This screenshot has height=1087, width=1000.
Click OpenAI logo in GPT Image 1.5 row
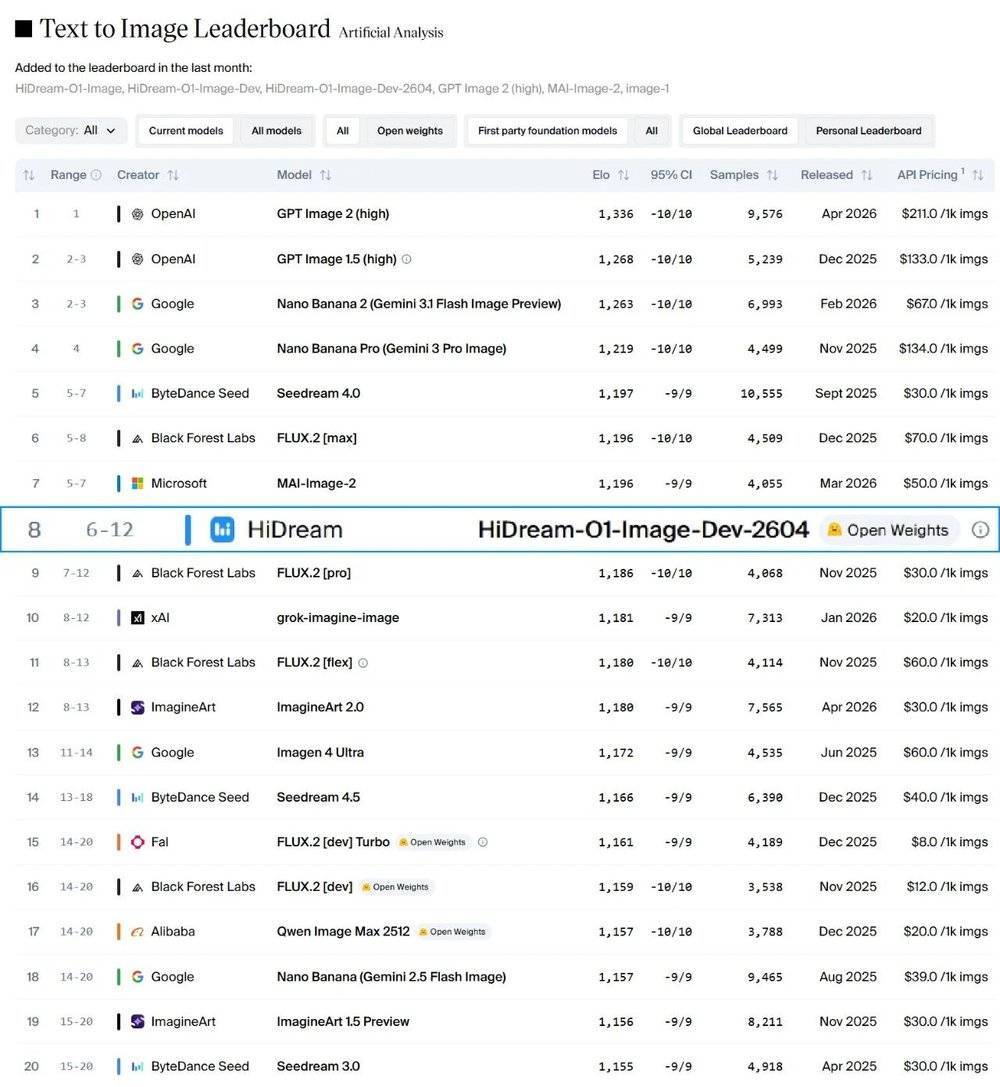(x=137, y=259)
